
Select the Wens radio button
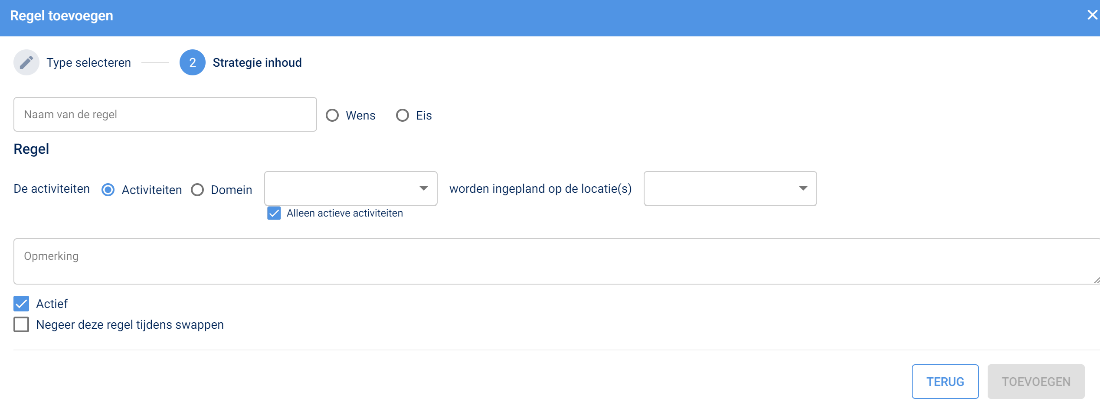(x=333, y=115)
